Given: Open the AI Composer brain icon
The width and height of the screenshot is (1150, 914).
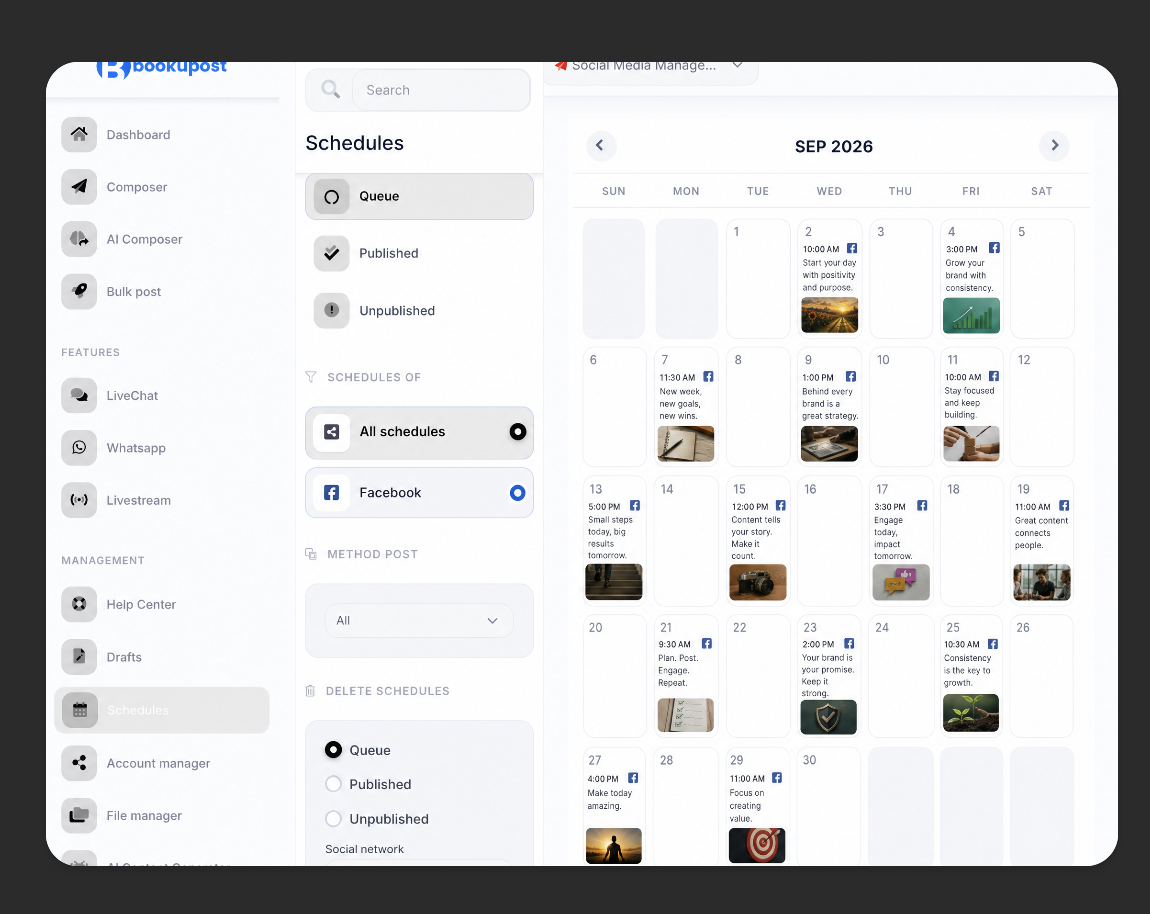Looking at the screenshot, I should (79, 238).
